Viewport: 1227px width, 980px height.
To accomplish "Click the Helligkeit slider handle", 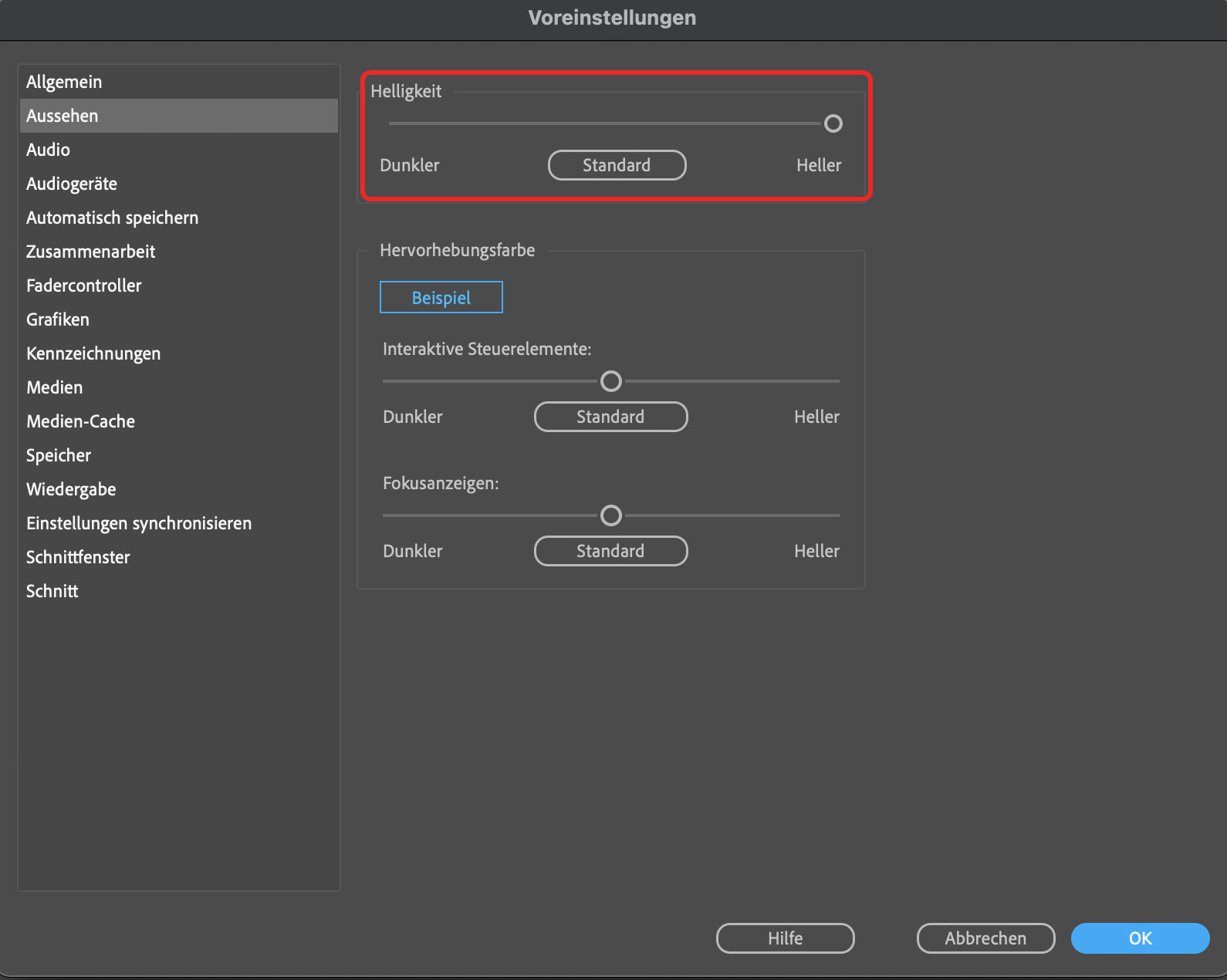I will 833,123.
